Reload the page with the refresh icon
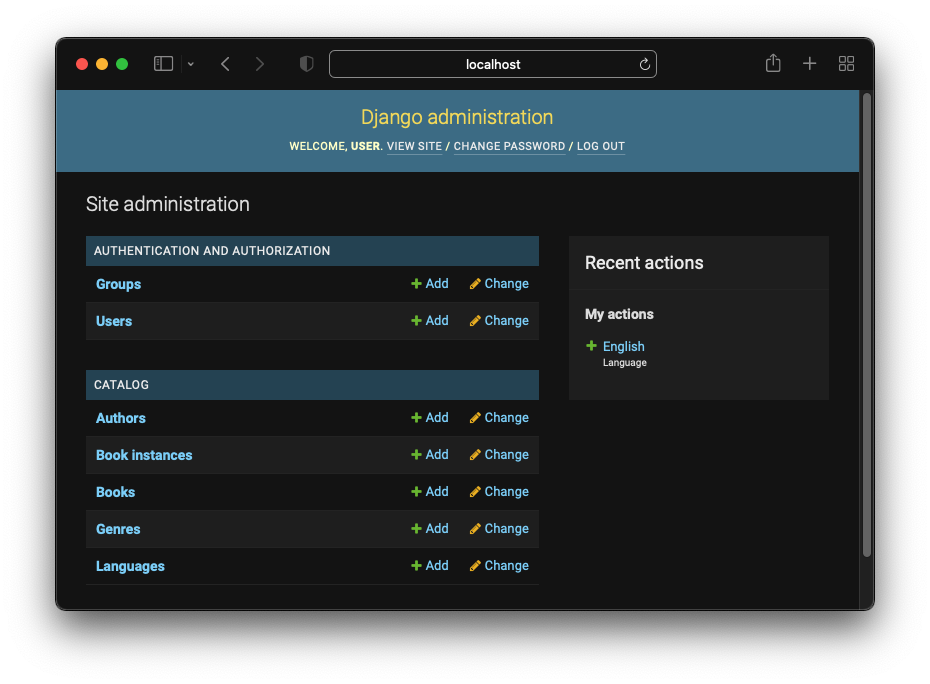 [x=644, y=64]
